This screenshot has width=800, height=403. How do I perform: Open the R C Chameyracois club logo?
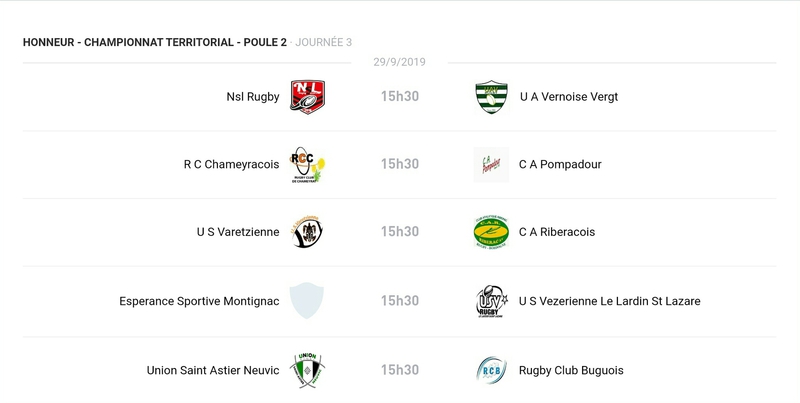tap(307, 164)
